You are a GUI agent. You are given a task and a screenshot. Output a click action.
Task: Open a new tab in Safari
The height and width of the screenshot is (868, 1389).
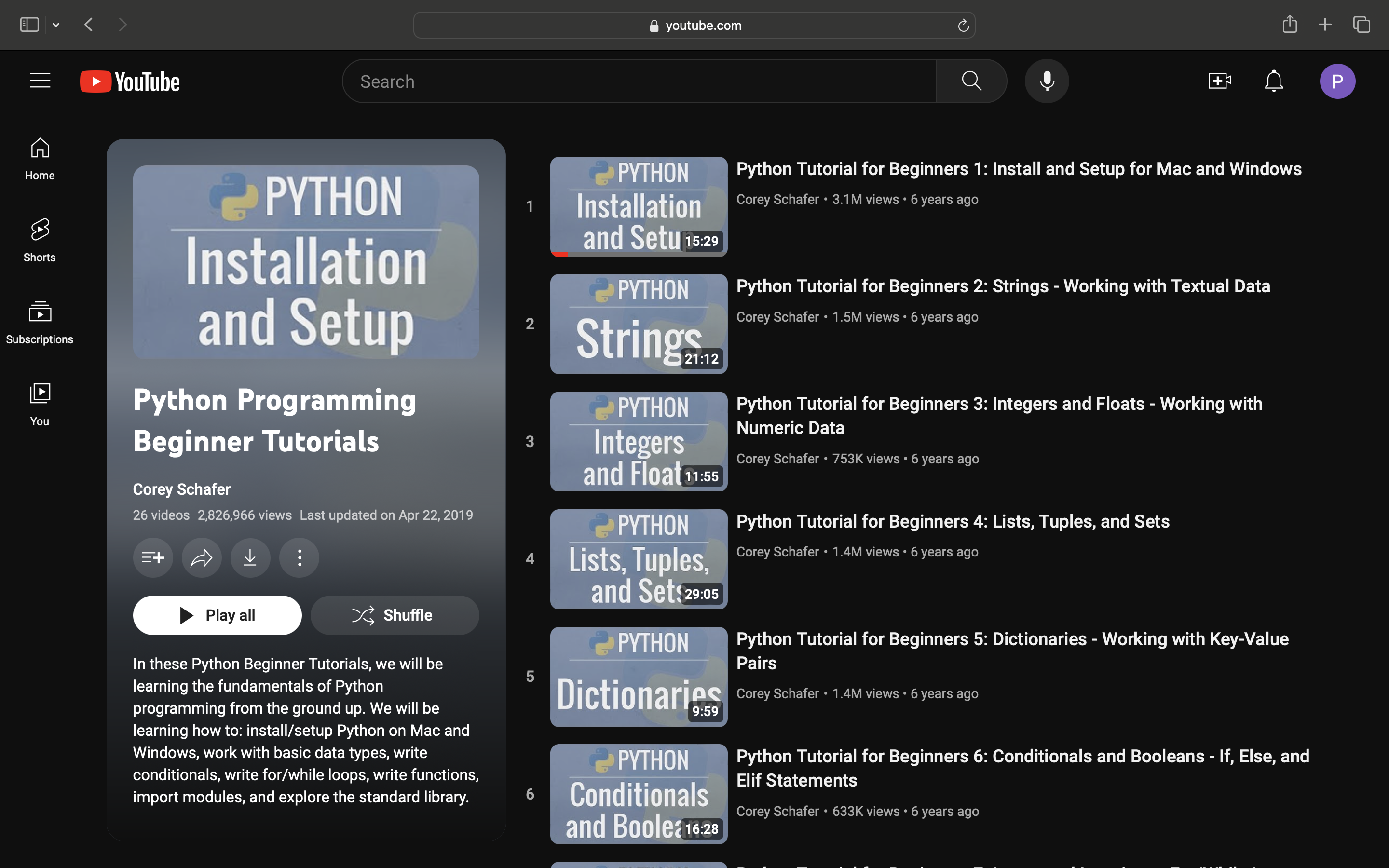[x=1324, y=24]
